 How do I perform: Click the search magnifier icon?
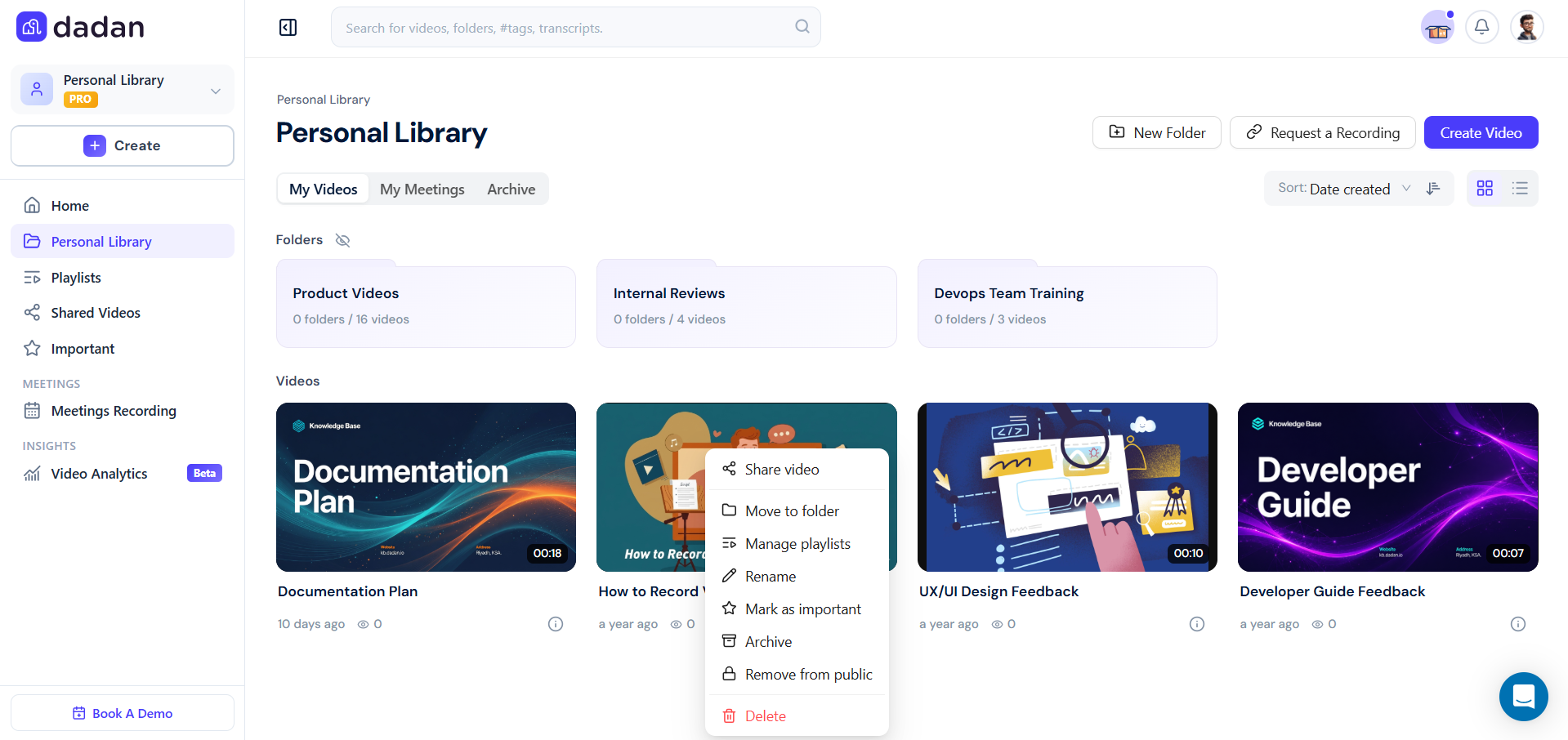[x=802, y=27]
